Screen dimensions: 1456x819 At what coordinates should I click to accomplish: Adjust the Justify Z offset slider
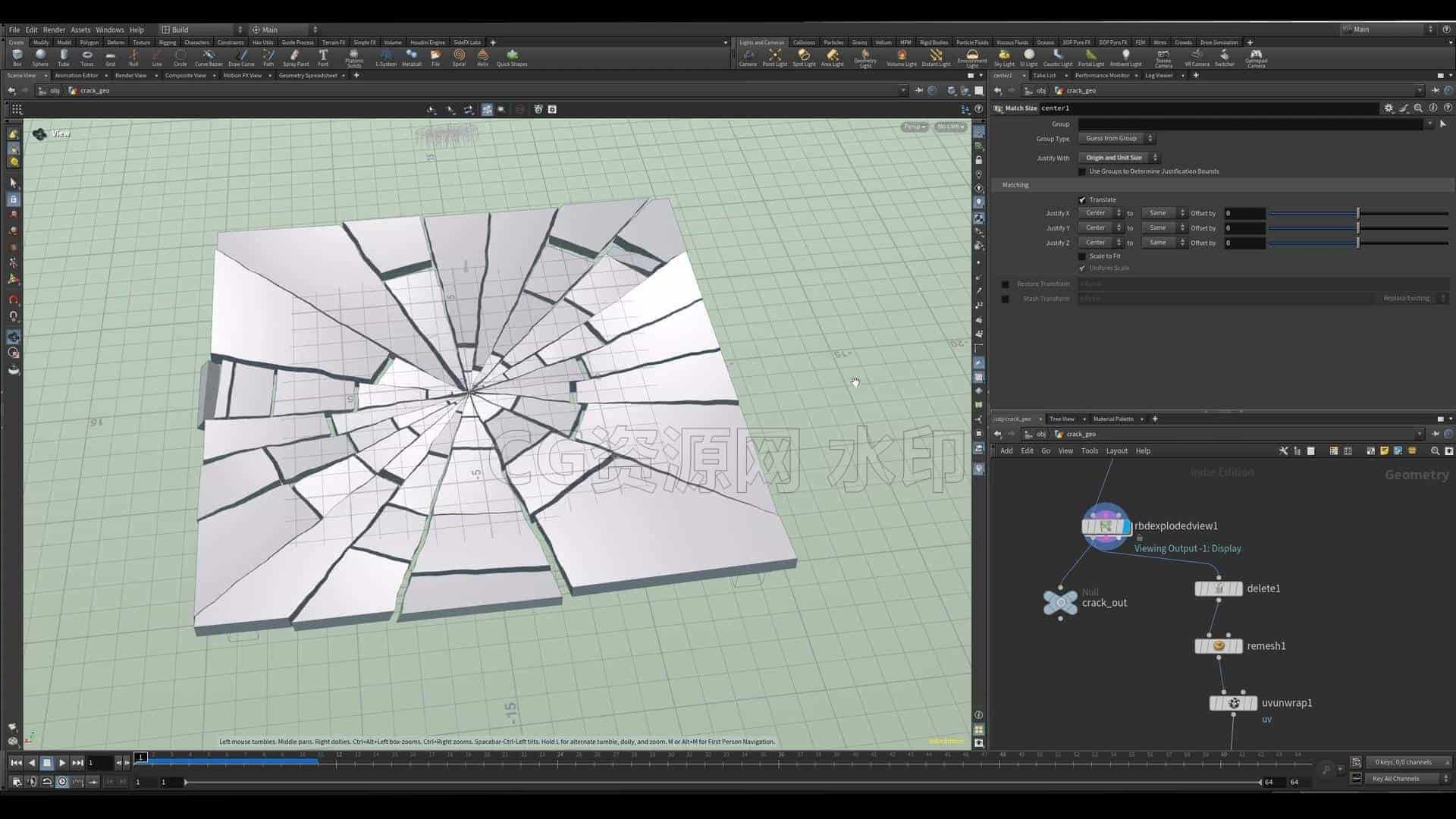(1357, 243)
